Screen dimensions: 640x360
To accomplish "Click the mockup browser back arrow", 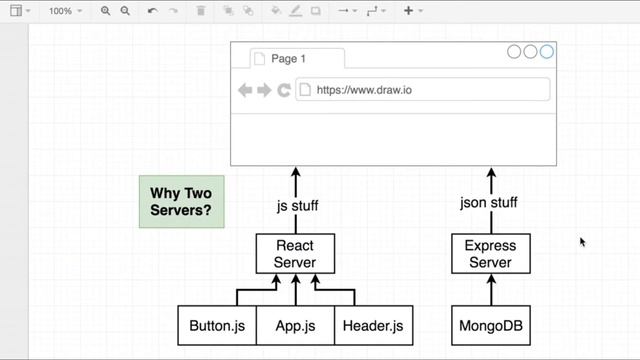I will click(x=245, y=90).
